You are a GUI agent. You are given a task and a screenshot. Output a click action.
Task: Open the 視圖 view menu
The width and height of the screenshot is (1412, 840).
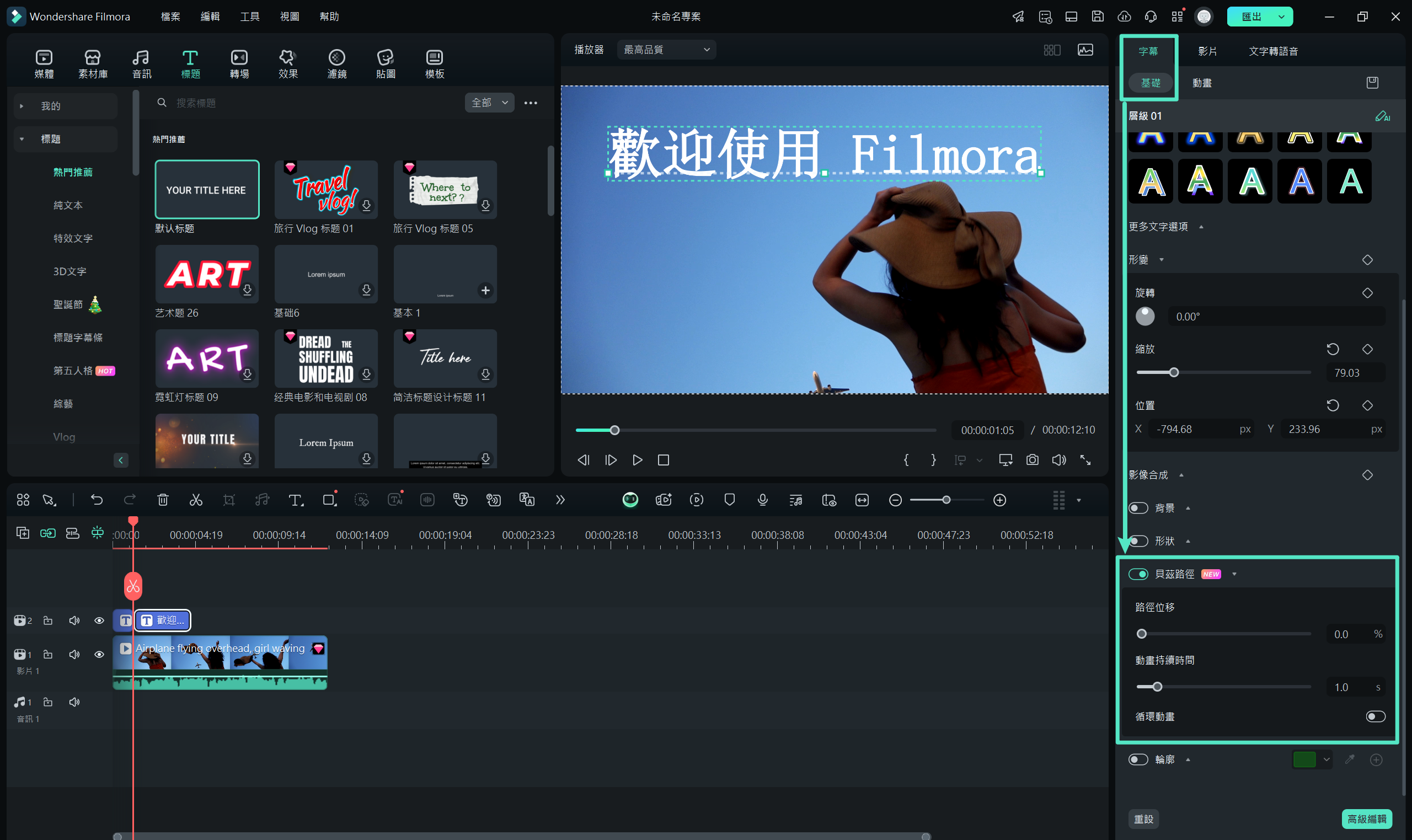click(x=289, y=17)
